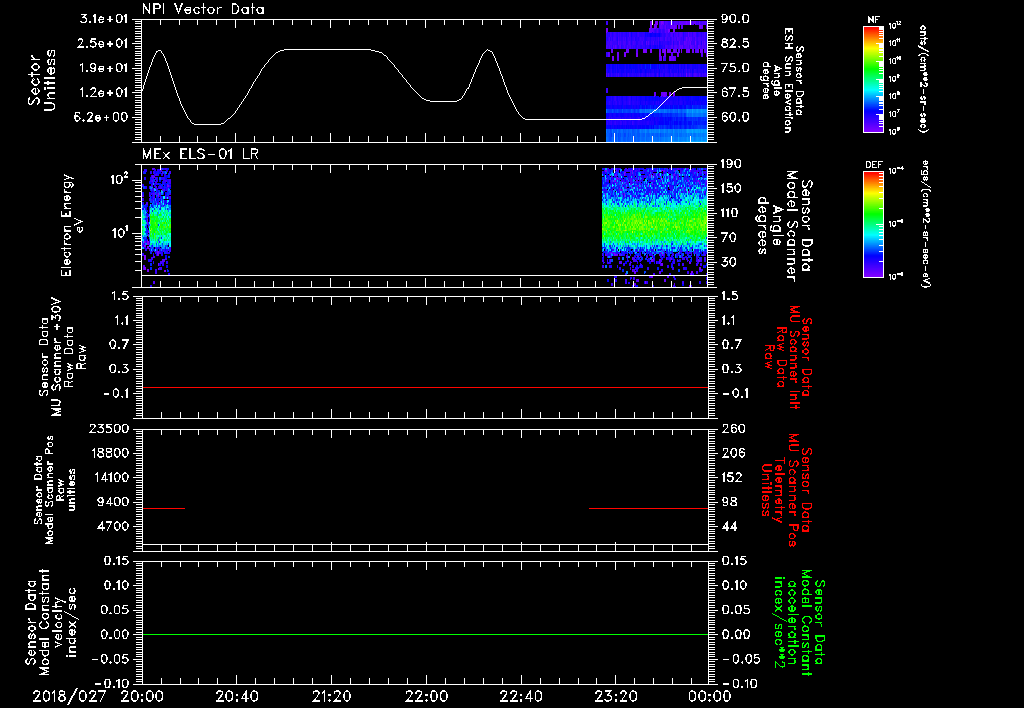Click the '75.0' elevation angle tick label
Image resolution: width=1024 pixels, height=708 pixels.
click(x=735, y=68)
